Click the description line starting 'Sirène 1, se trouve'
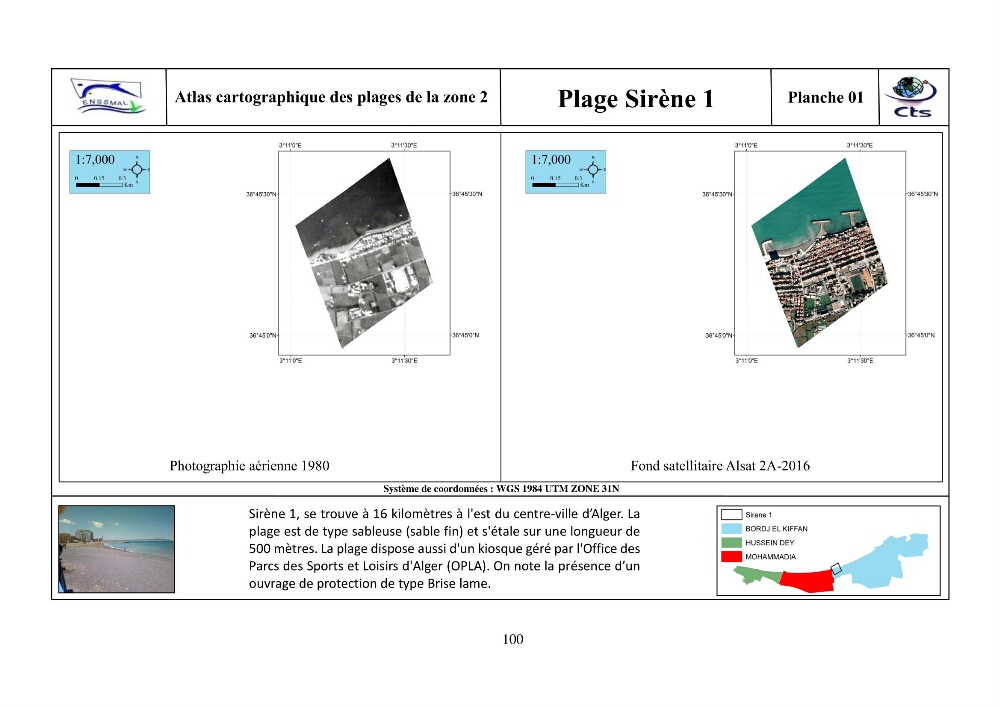 [x=445, y=514]
